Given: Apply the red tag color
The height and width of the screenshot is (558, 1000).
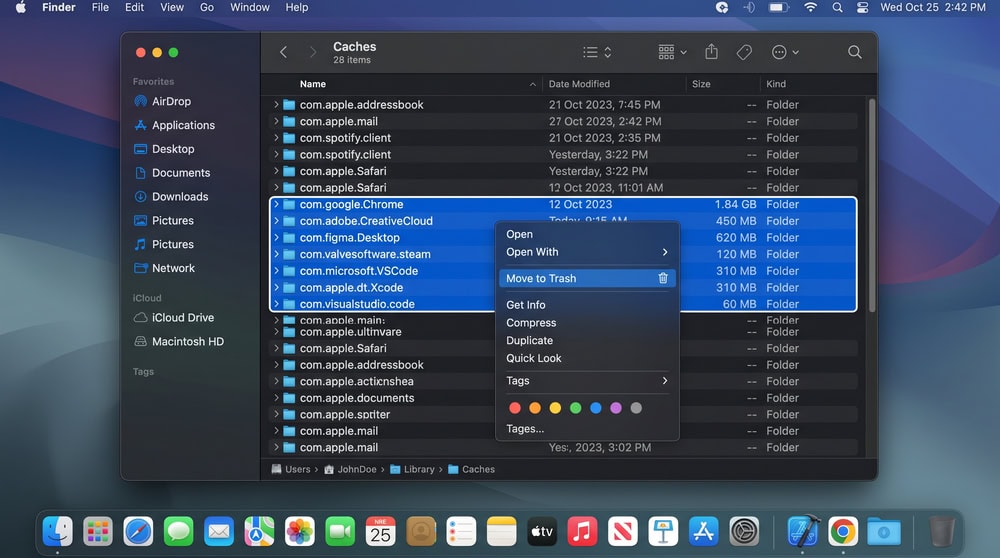Looking at the screenshot, I should point(515,408).
